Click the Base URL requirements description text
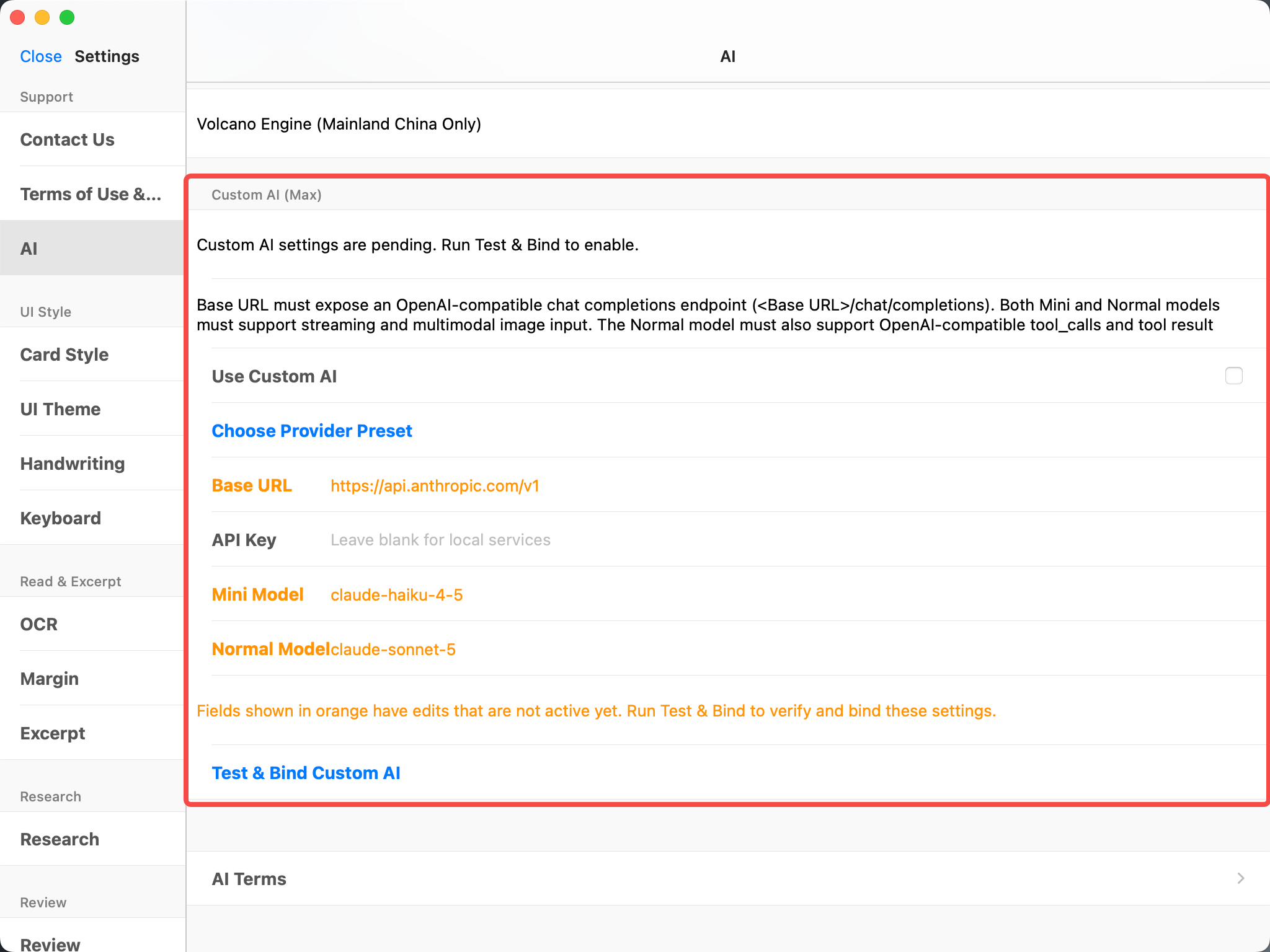 (708, 315)
